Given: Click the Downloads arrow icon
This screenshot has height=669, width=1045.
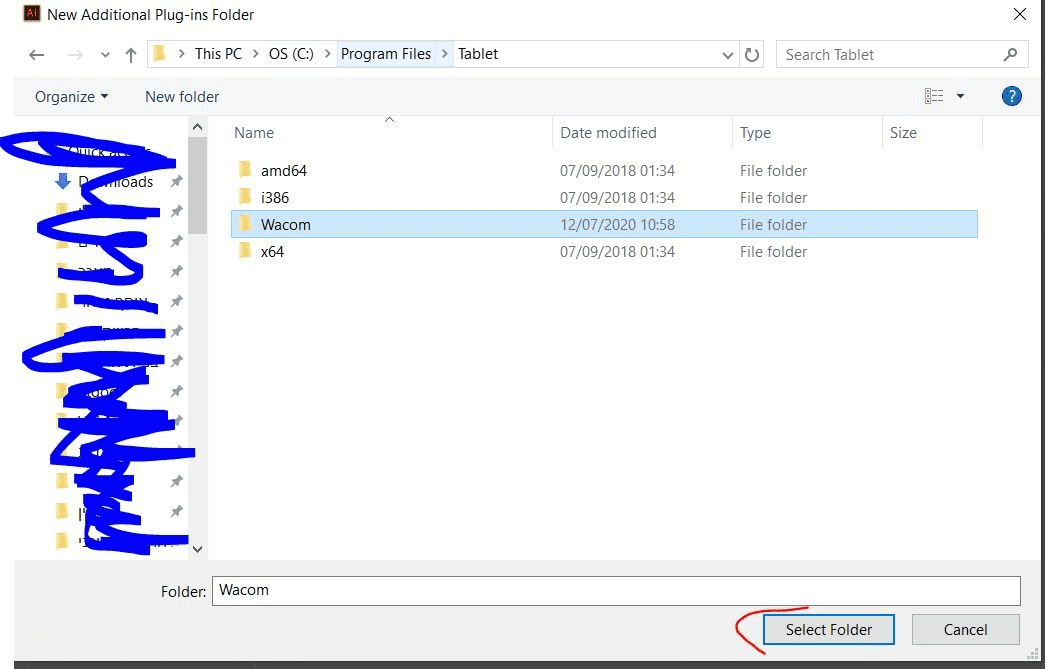Looking at the screenshot, I should click(x=63, y=181).
